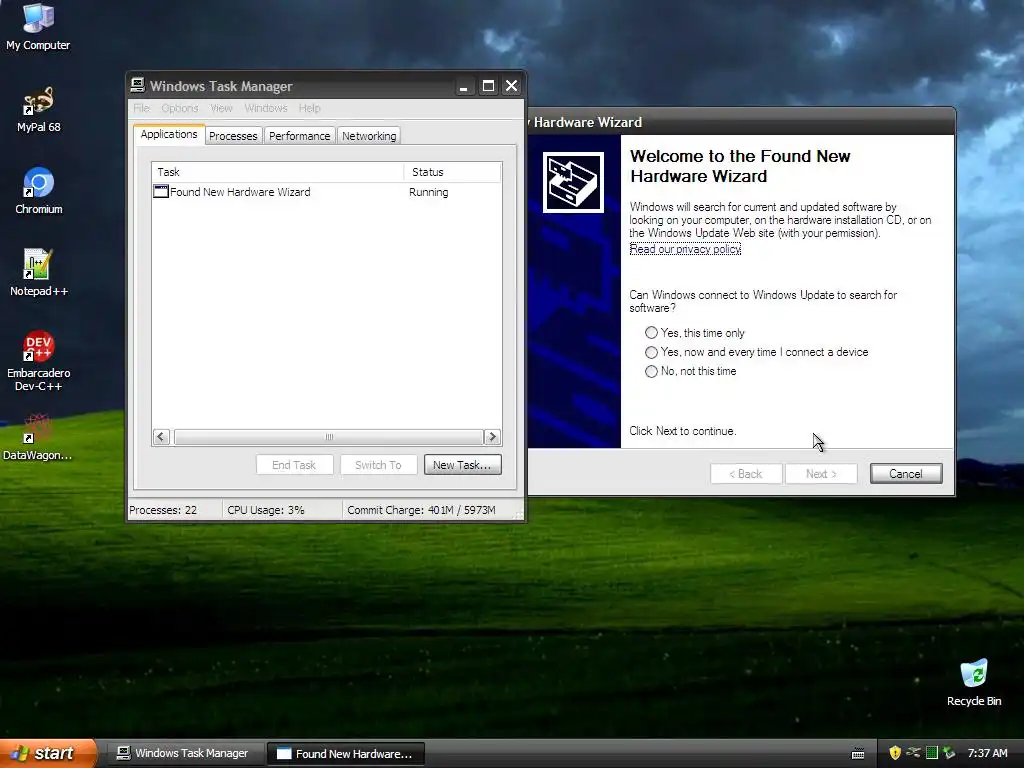Click the Safely Remove Hardware tray icon
This screenshot has height=768, width=1024.
click(914, 753)
